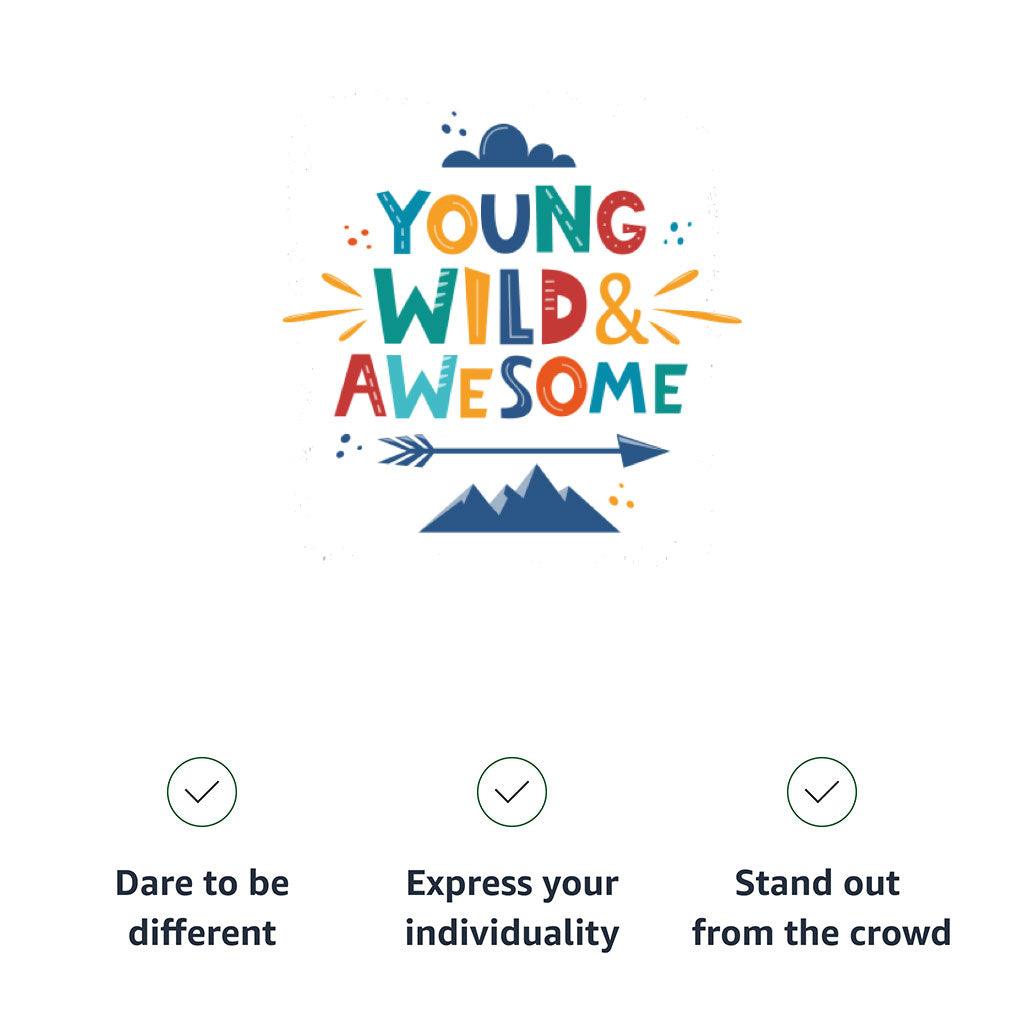
Task: Click the checkmark above "Express your individuality"
Action: pyautogui.click(x=512, y=792)
